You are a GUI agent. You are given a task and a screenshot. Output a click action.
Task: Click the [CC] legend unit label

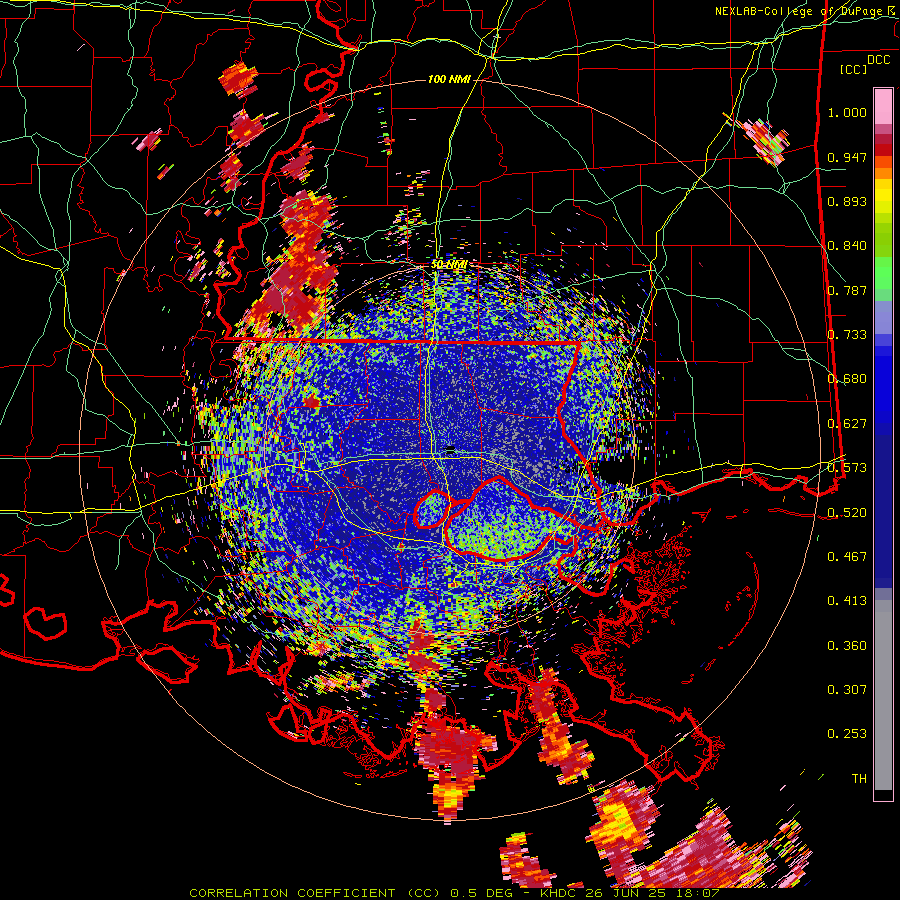[x=853, y=69]
